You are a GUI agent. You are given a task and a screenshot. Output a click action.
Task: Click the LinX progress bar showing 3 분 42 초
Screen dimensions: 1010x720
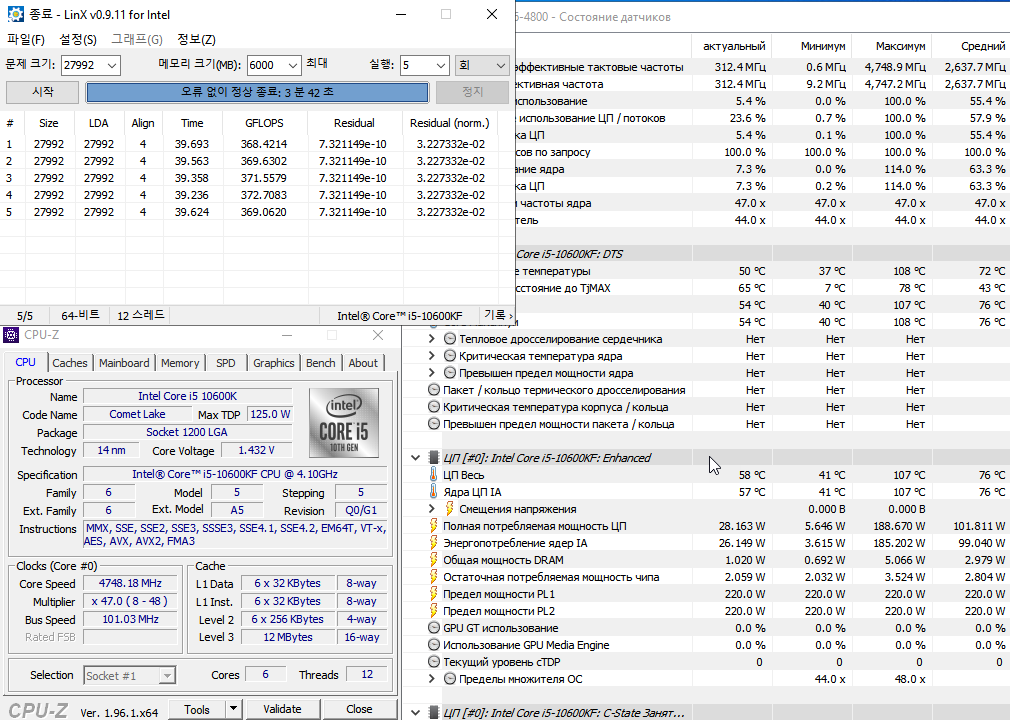(257, 92)
